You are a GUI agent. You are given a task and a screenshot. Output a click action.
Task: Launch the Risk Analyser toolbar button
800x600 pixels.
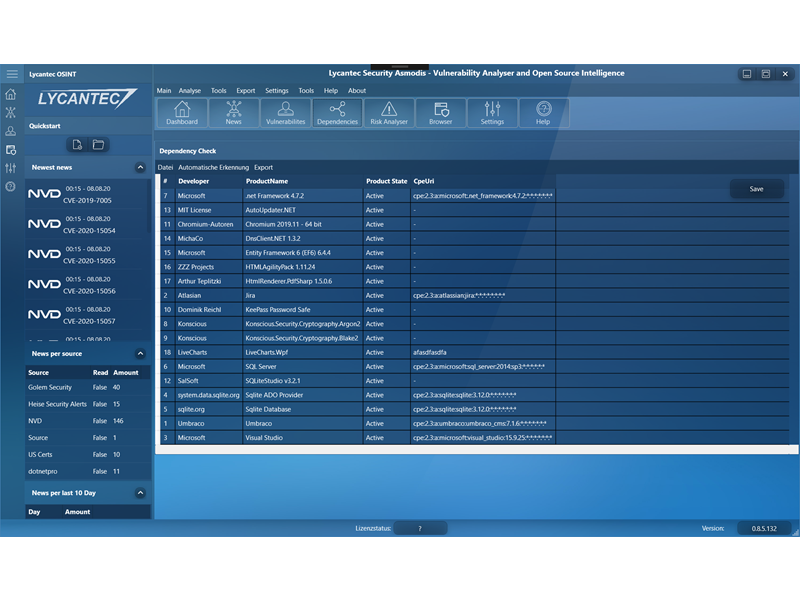[389, 113]
